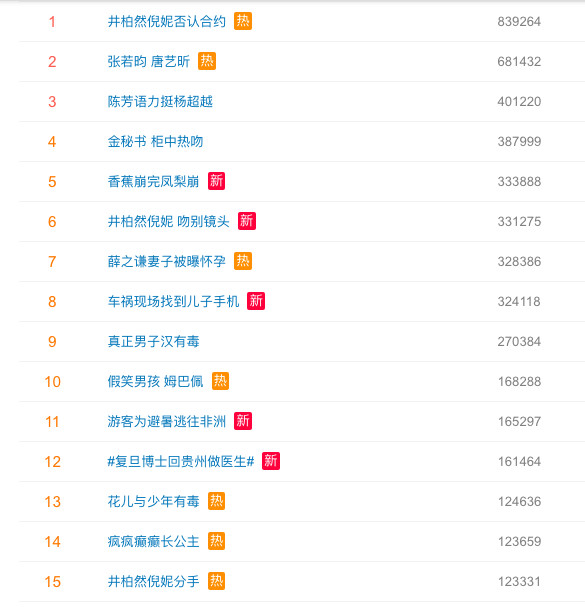
Task: Open the 金秘书 柜中热吻 topic
Action: tap(155, 142)
